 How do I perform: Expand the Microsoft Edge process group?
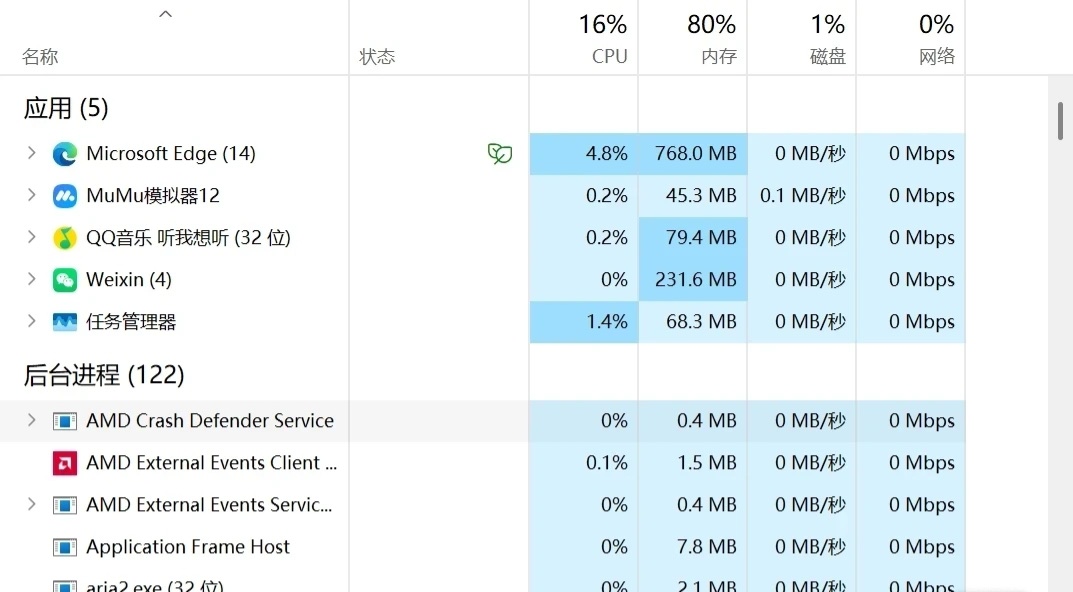pos(31,154)
